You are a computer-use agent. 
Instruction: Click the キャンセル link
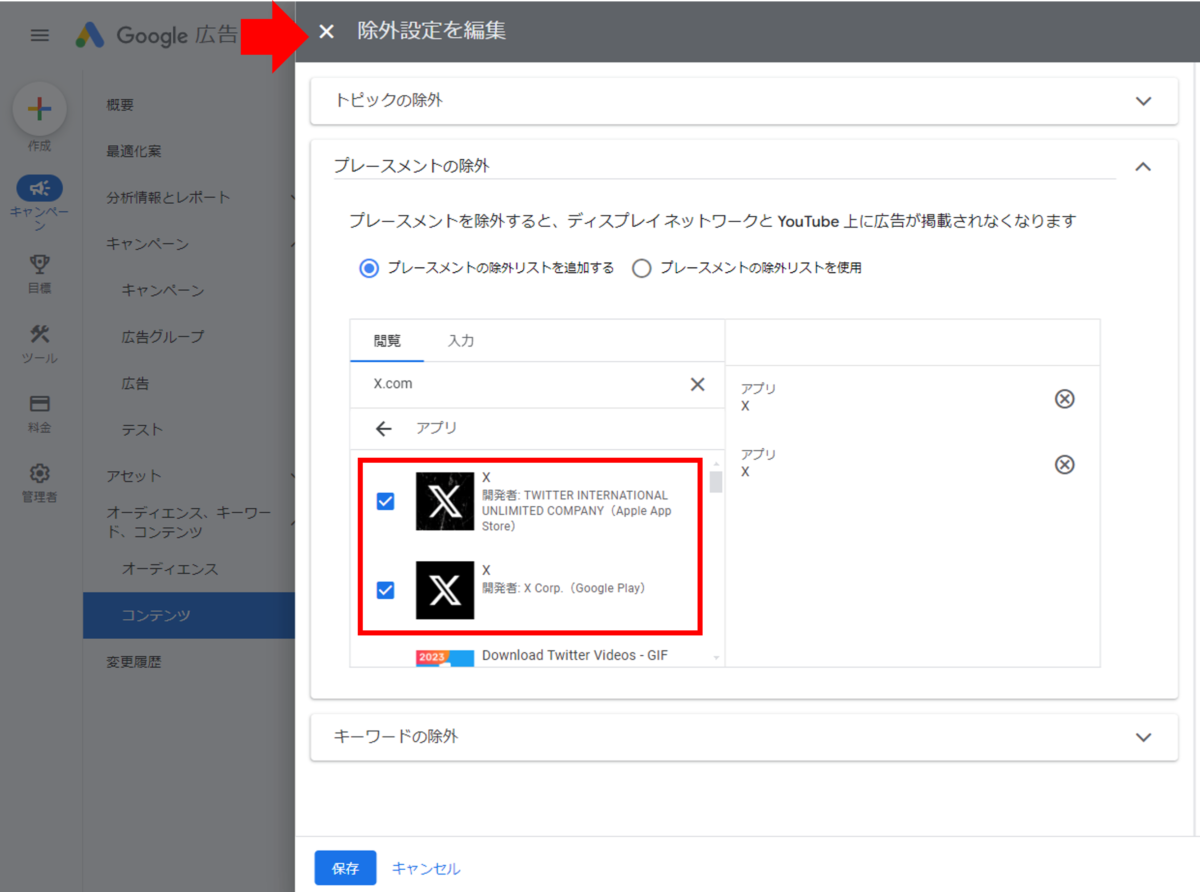(x=426, y=868)
